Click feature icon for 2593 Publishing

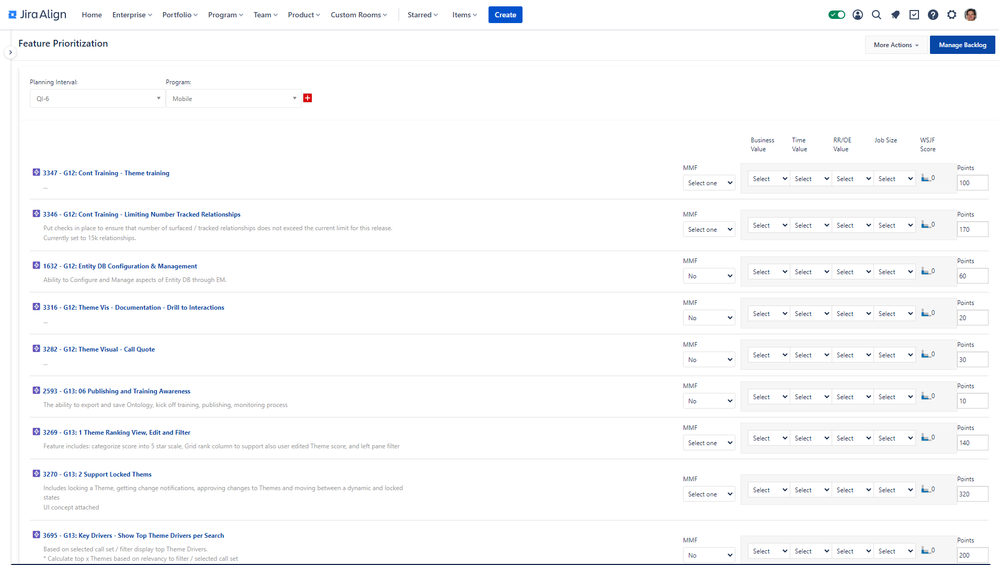pos(36,390)
